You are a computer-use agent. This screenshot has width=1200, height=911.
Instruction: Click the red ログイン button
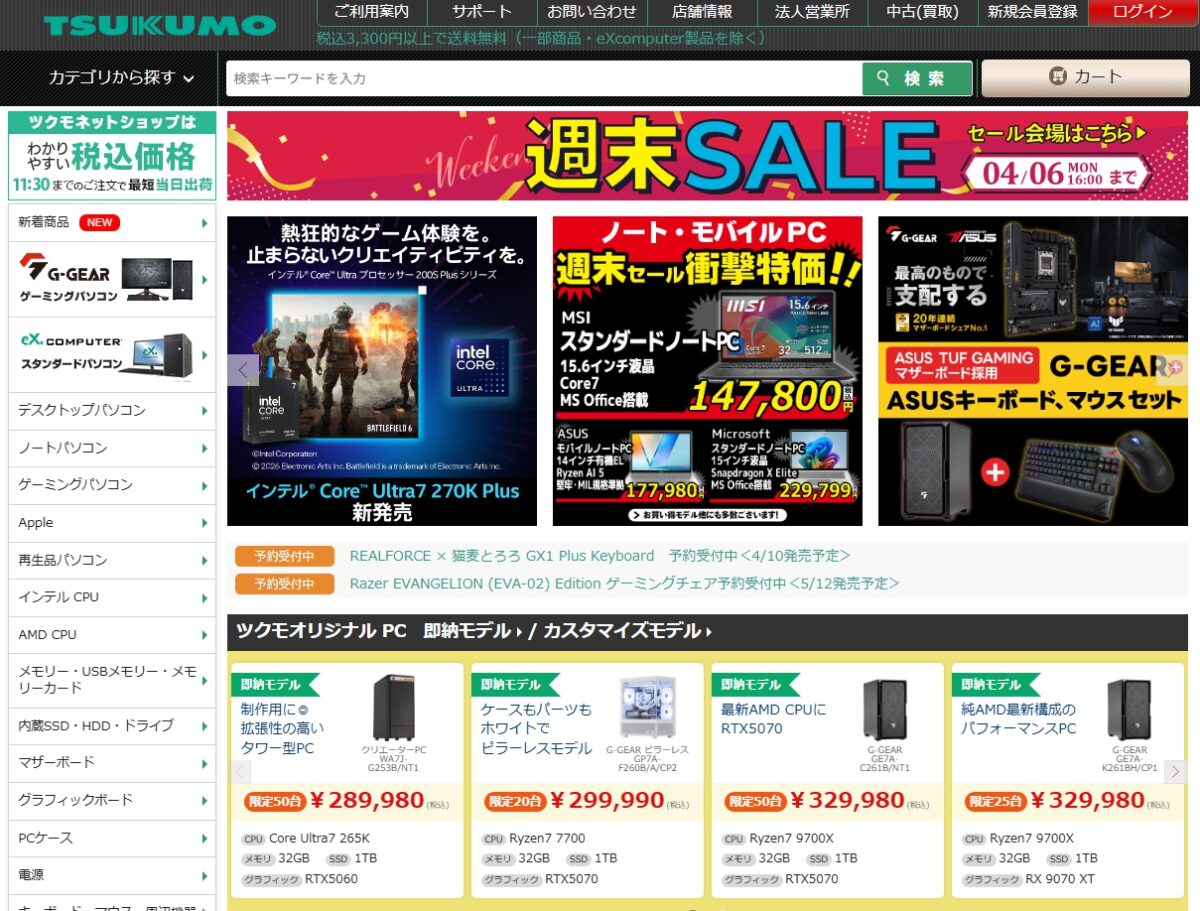(x=1142, y=12)
